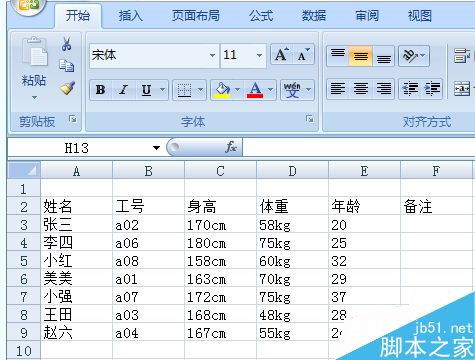Align text to bottom

(x=384, y=56)
